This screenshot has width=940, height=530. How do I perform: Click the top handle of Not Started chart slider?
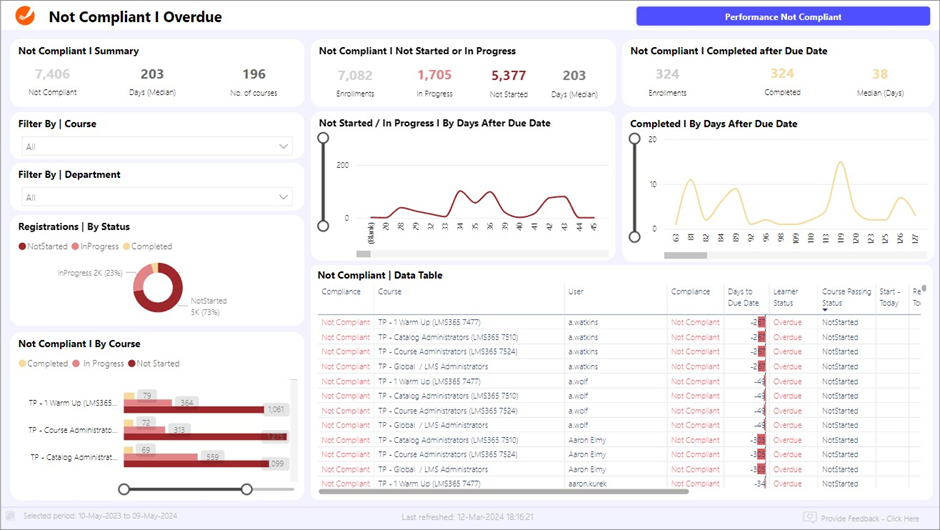point(323,138)
